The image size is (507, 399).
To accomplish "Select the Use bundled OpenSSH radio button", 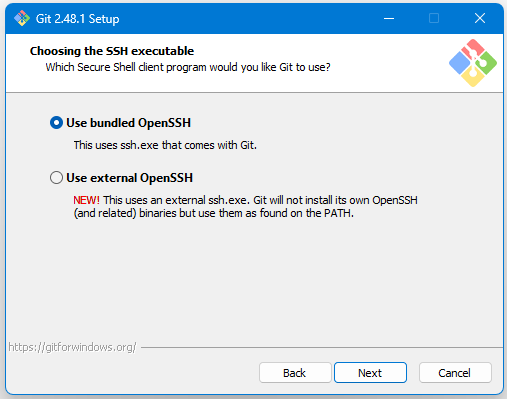I will (x=56, y=123).
